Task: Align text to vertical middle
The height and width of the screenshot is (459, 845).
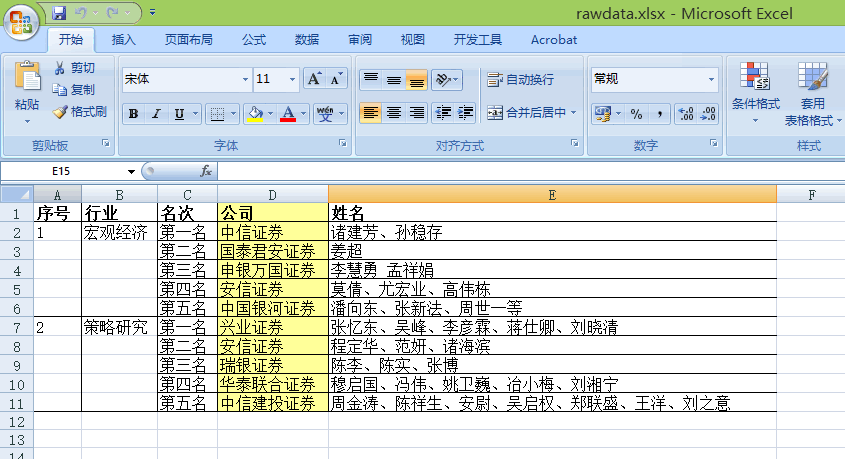Action: click(x=394, y=80)
